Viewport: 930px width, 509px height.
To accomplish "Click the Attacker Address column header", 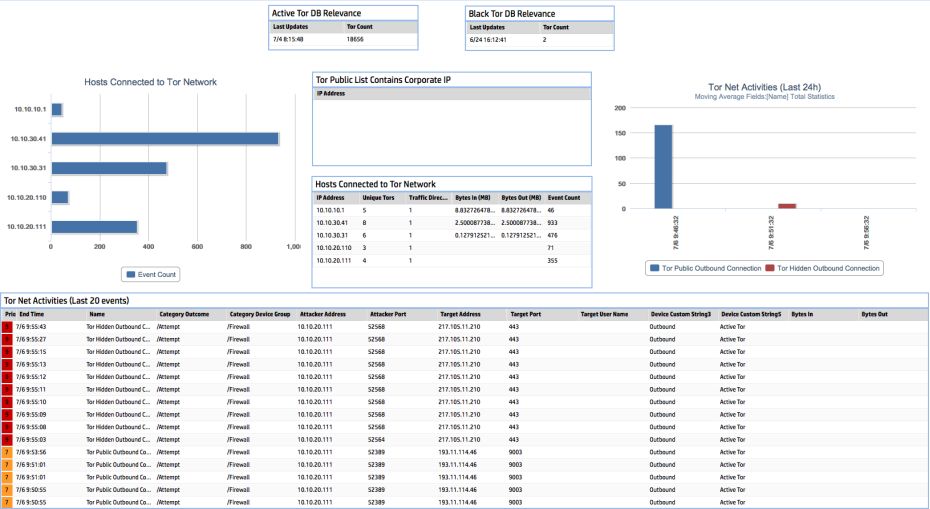I will coord(321,313).
